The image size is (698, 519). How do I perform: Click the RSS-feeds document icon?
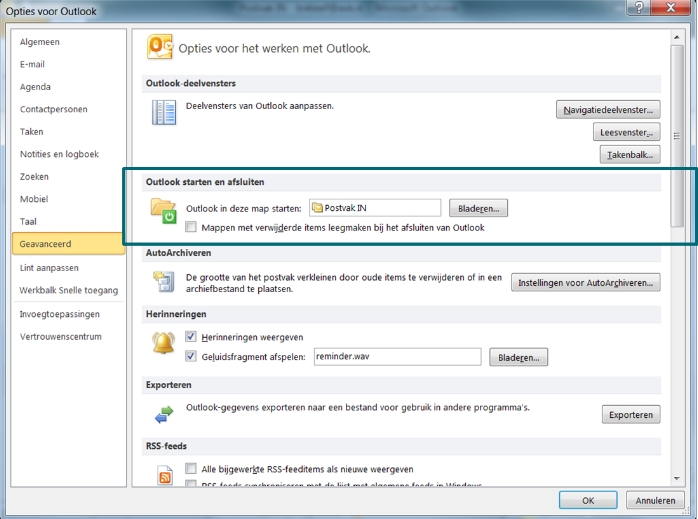[x=165, y=475]
